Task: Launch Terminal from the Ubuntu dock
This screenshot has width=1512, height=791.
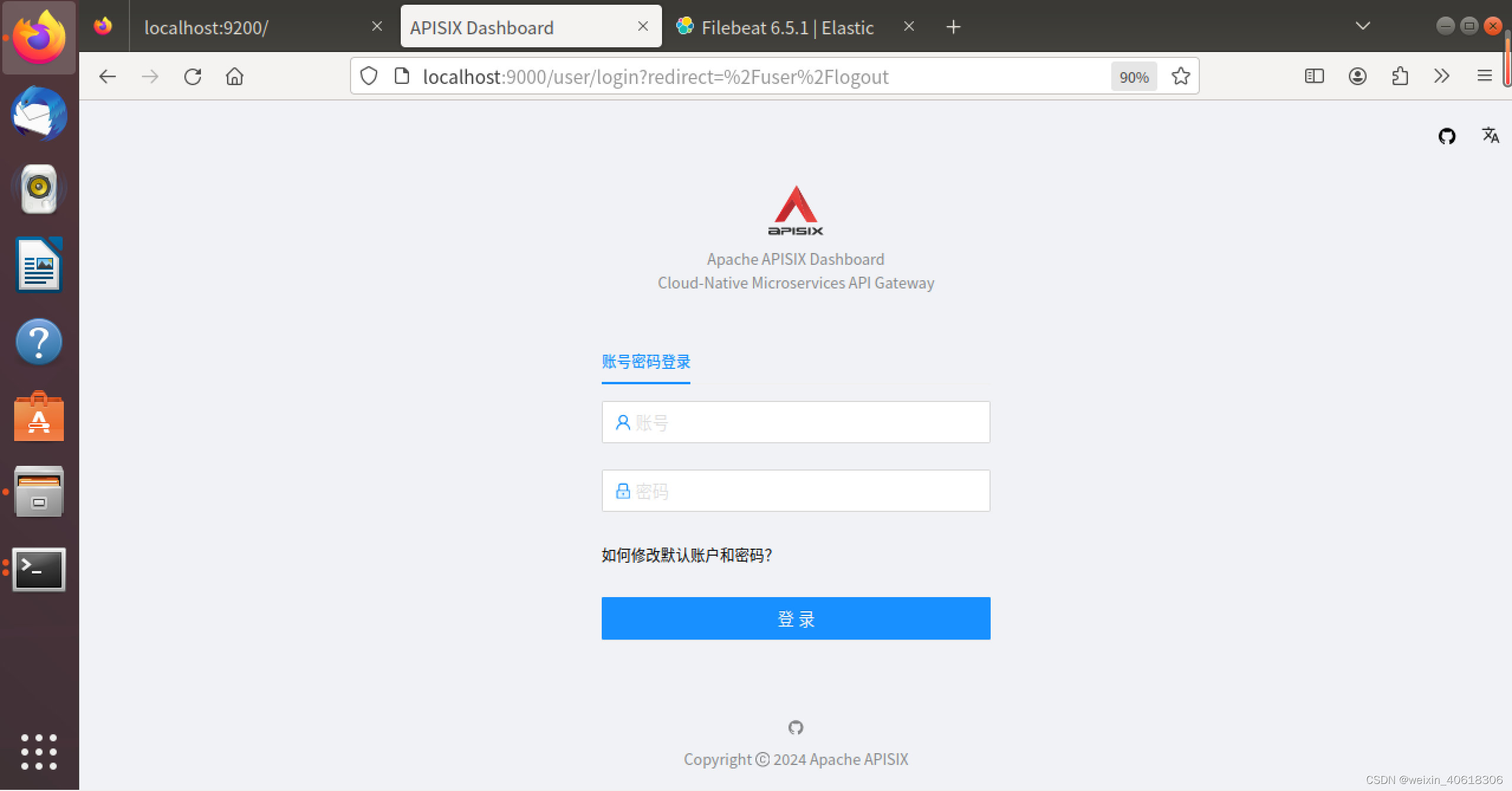Action: pos(38,569)
